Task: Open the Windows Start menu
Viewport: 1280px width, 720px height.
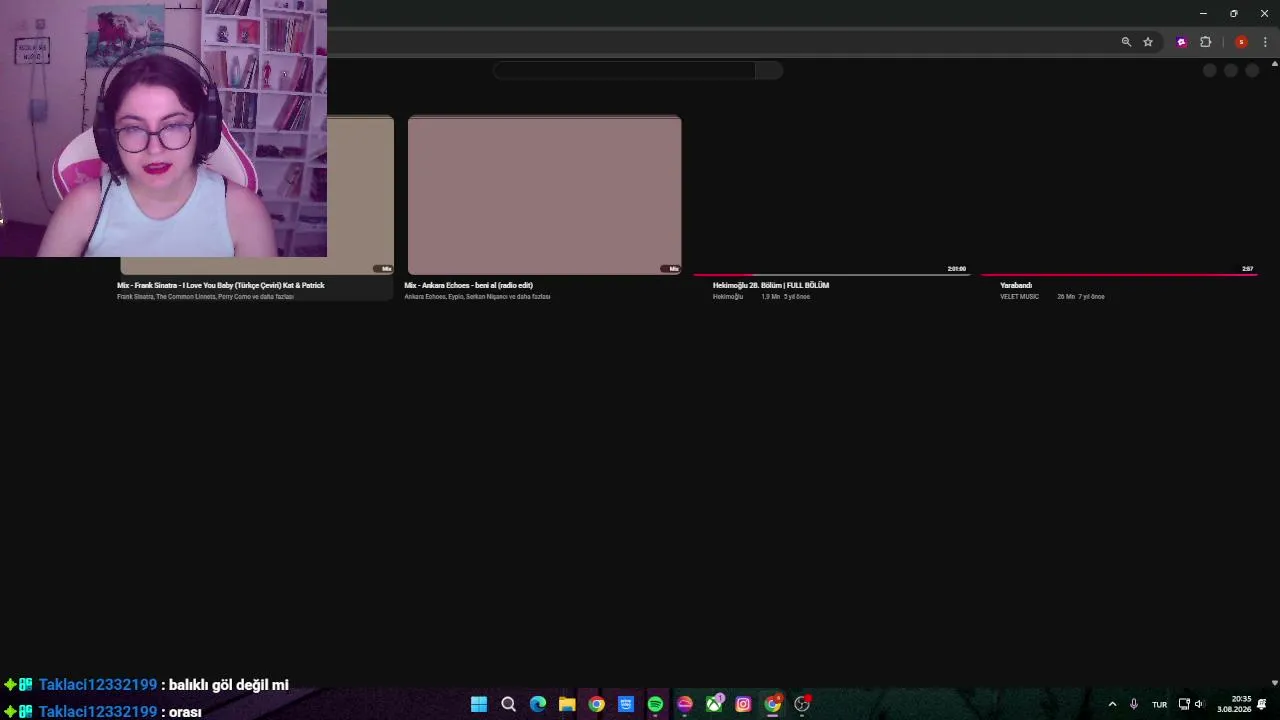Action: tap(479, 704)
